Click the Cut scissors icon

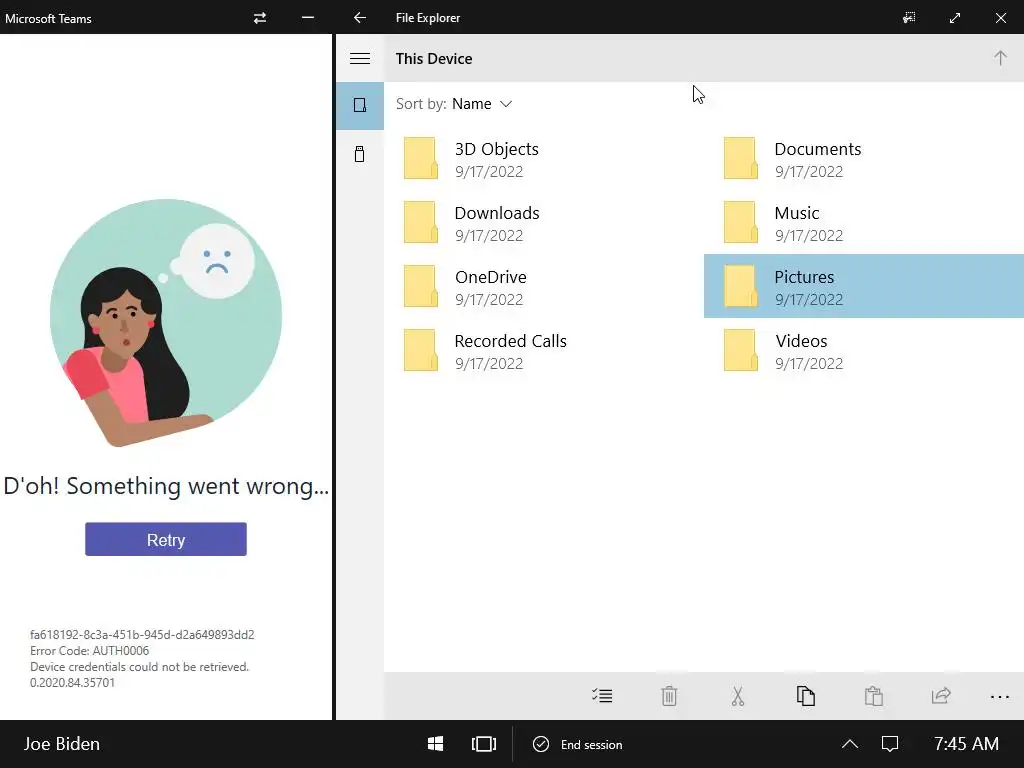(738, 696)
